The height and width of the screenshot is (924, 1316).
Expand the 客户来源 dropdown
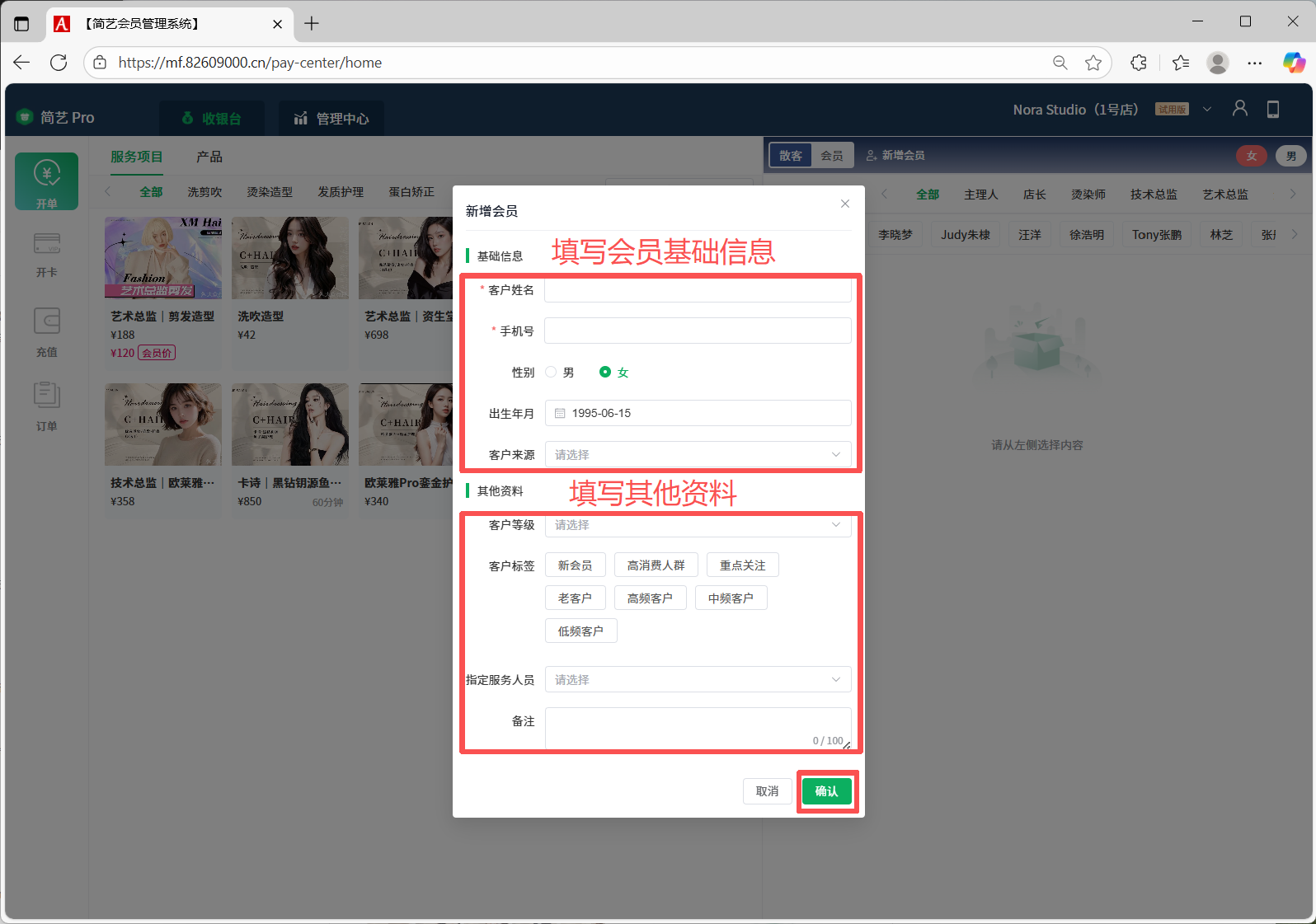coord(698,454)
